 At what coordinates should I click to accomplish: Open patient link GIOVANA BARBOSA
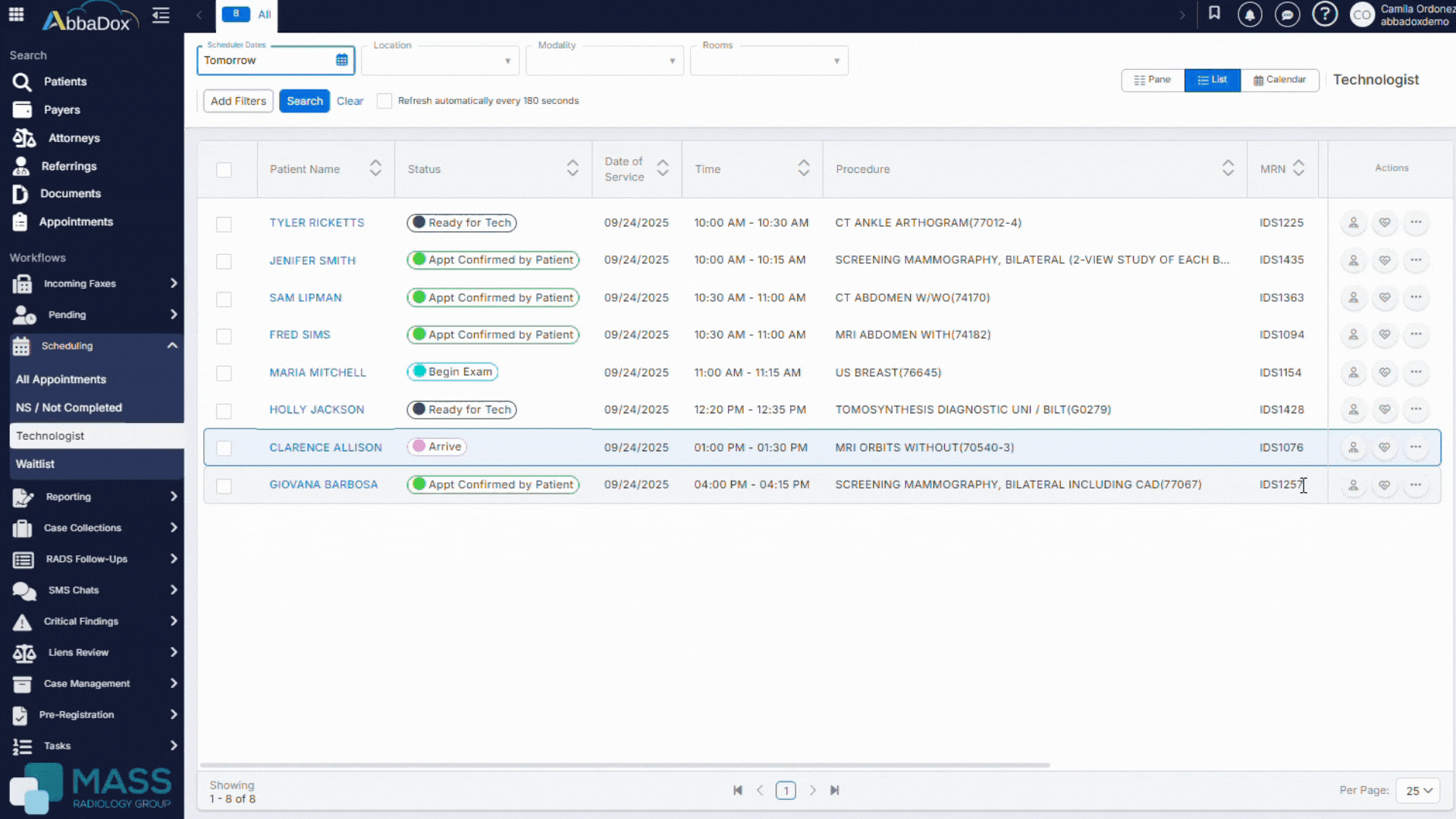point(324,485)
